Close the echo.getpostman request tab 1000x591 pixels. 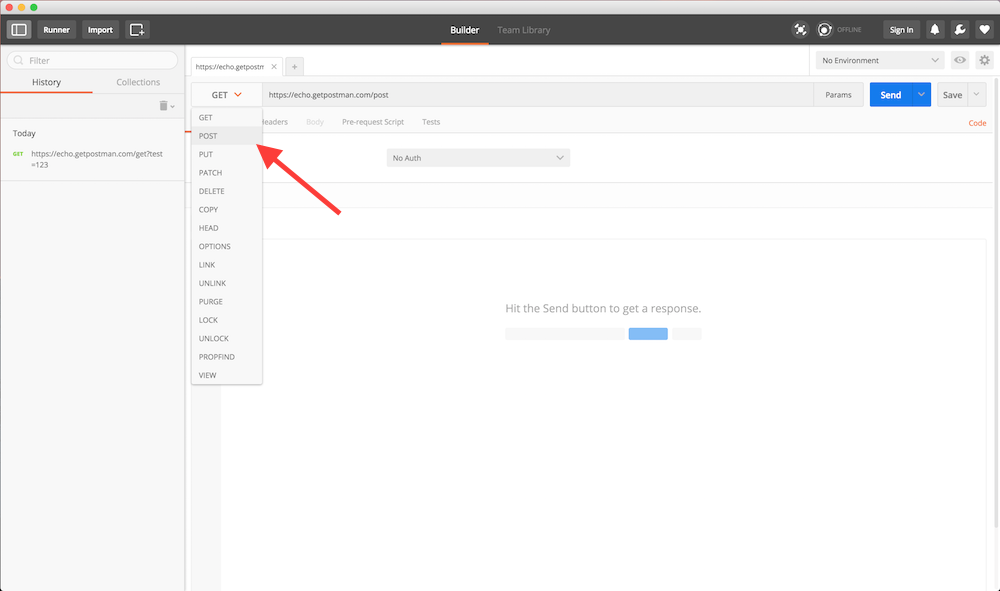click(x=274, y=66)
